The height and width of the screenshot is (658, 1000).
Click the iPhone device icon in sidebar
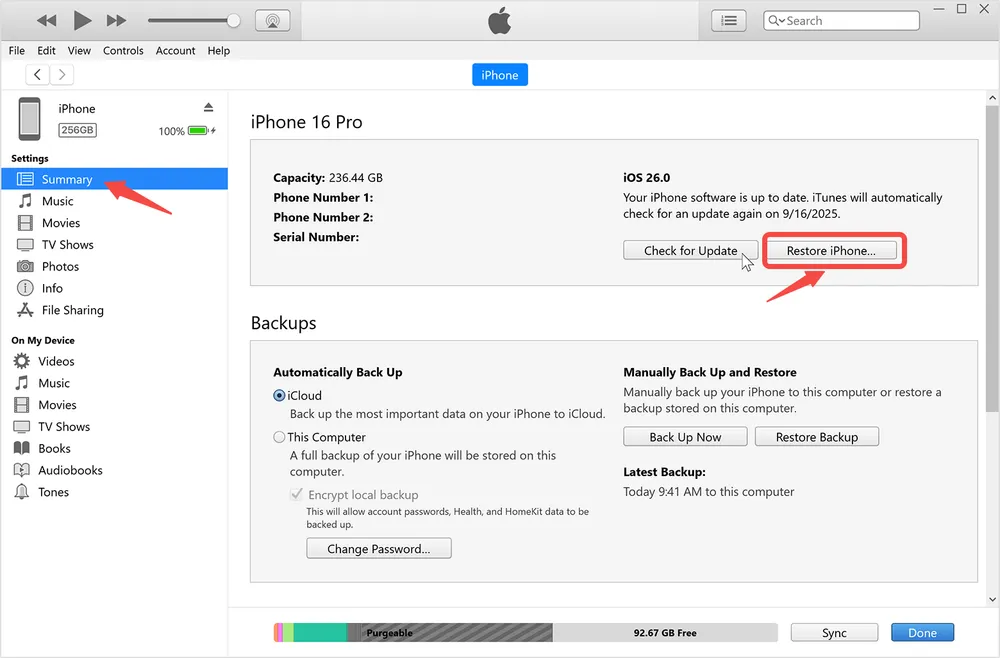(x=29, y=119)
